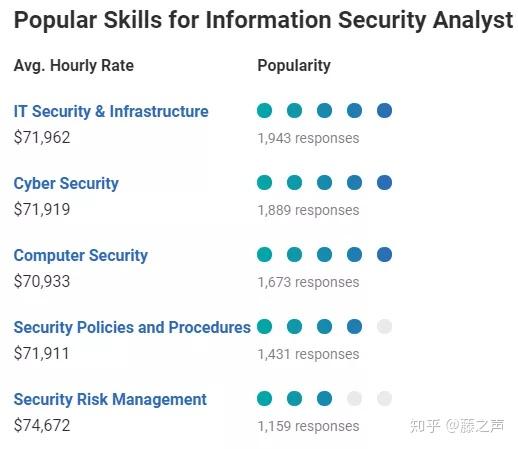Click the $74,672 salary value
This screenshot has height=449, width=518.
[42, 425]
